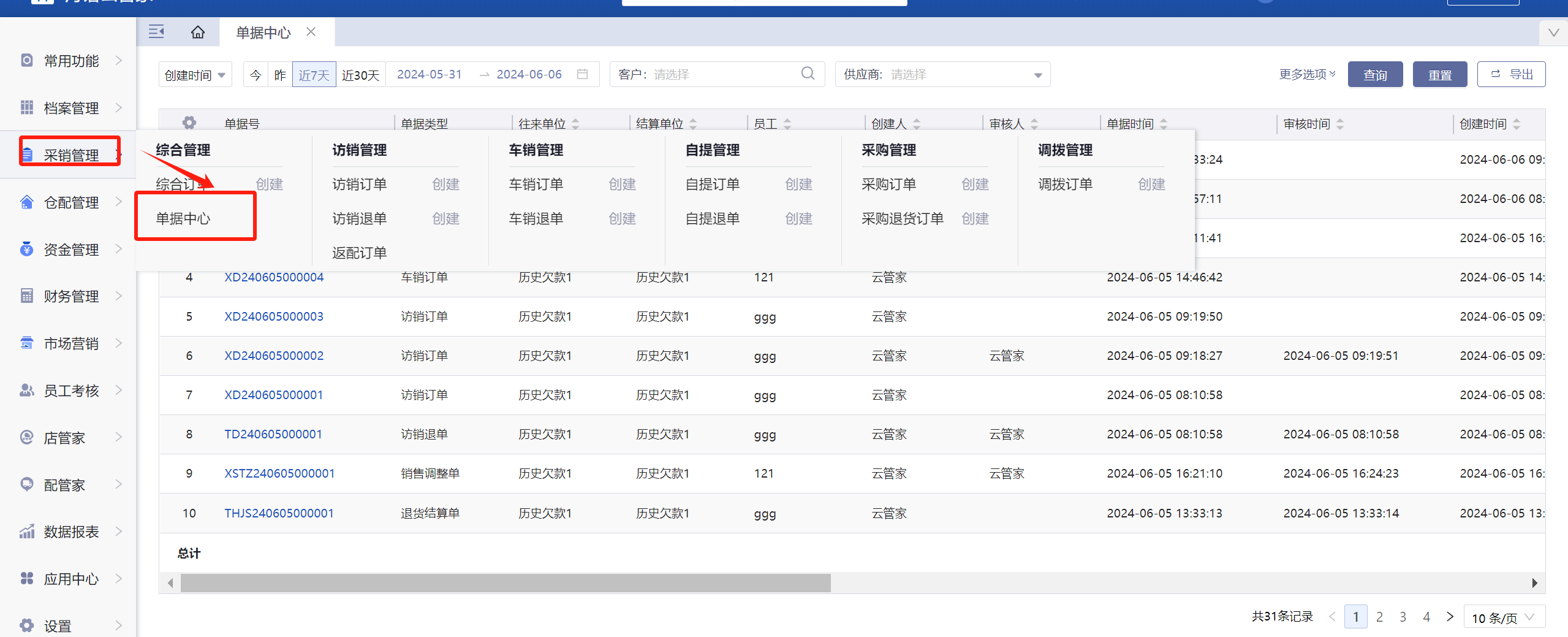Open 数据报表 chart icon in sidebar
1568x637 pixels.
[x=27, y=532]
